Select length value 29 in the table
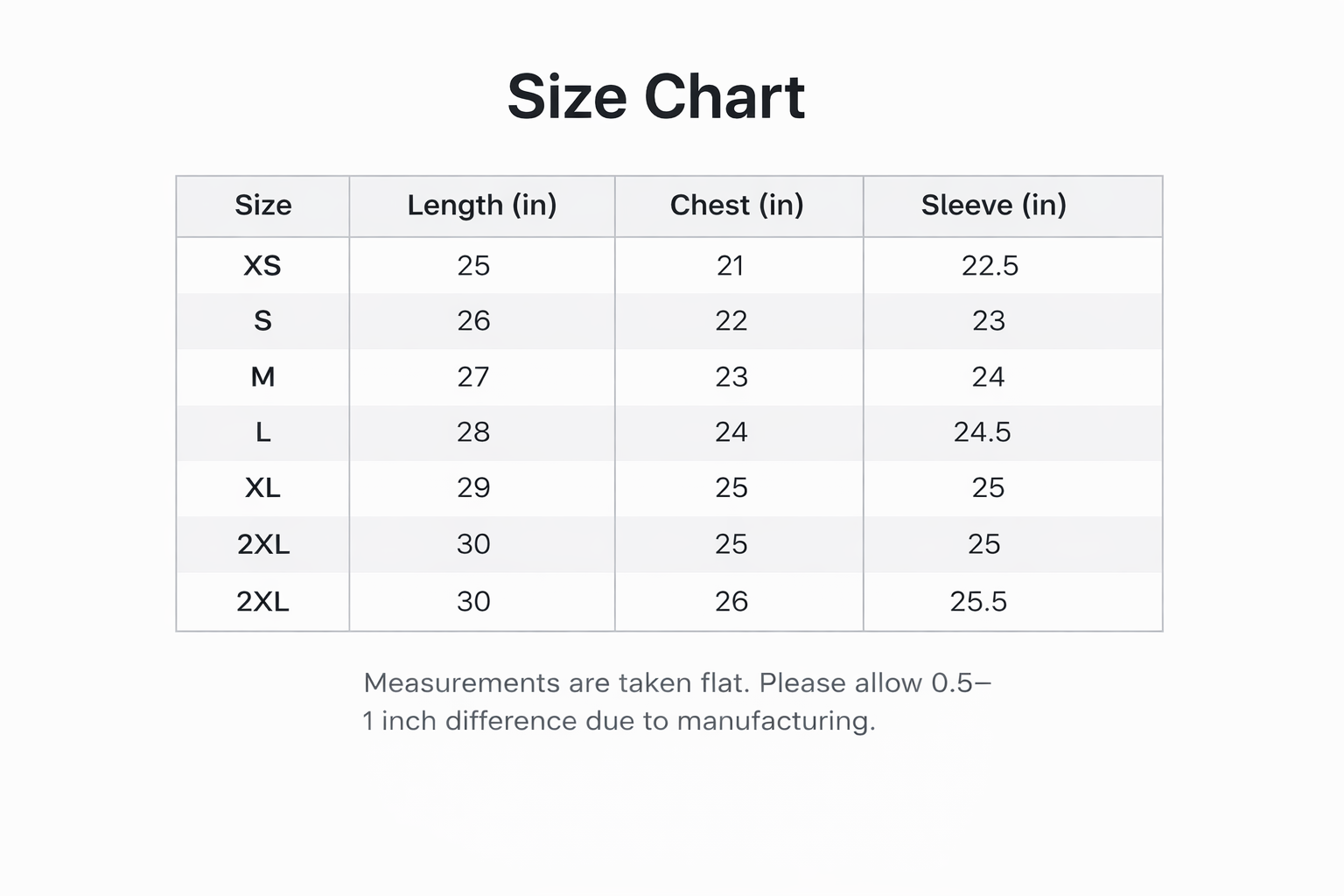This screenshot has height=896, width=1344. (473, 488)
